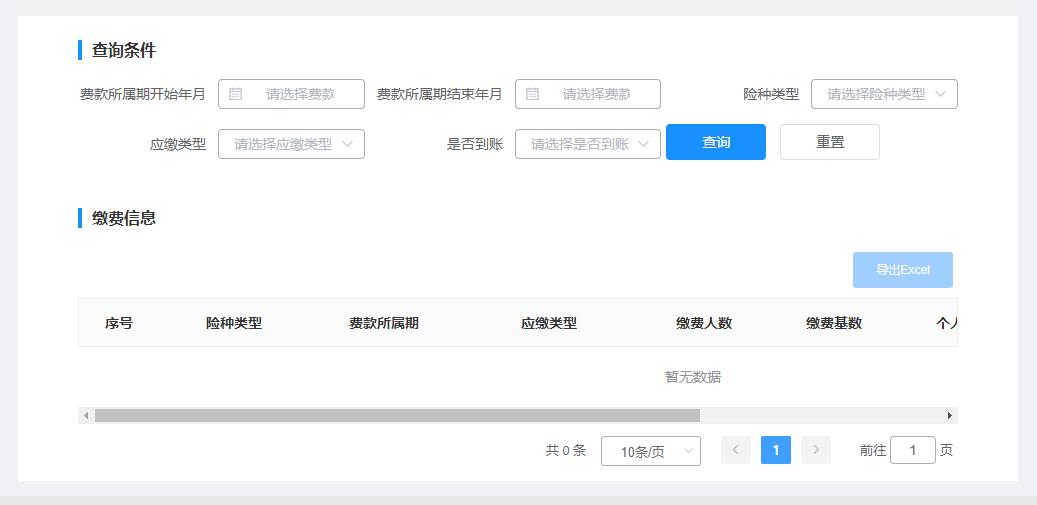Go to next page with right chevron
This screenshot has width=1037, height=505.
coord(815,450)
